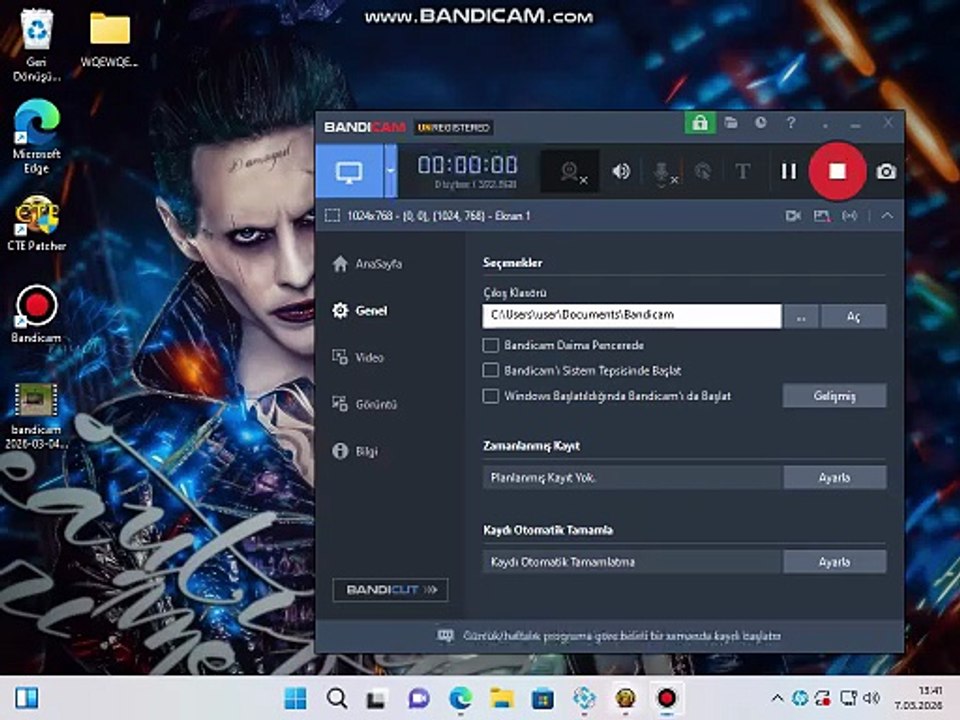Viewport: 960px width, 720px height.
Task: Click the 00:00:00 recording timer
Action: pyautogui.click(x=467, y=165)
